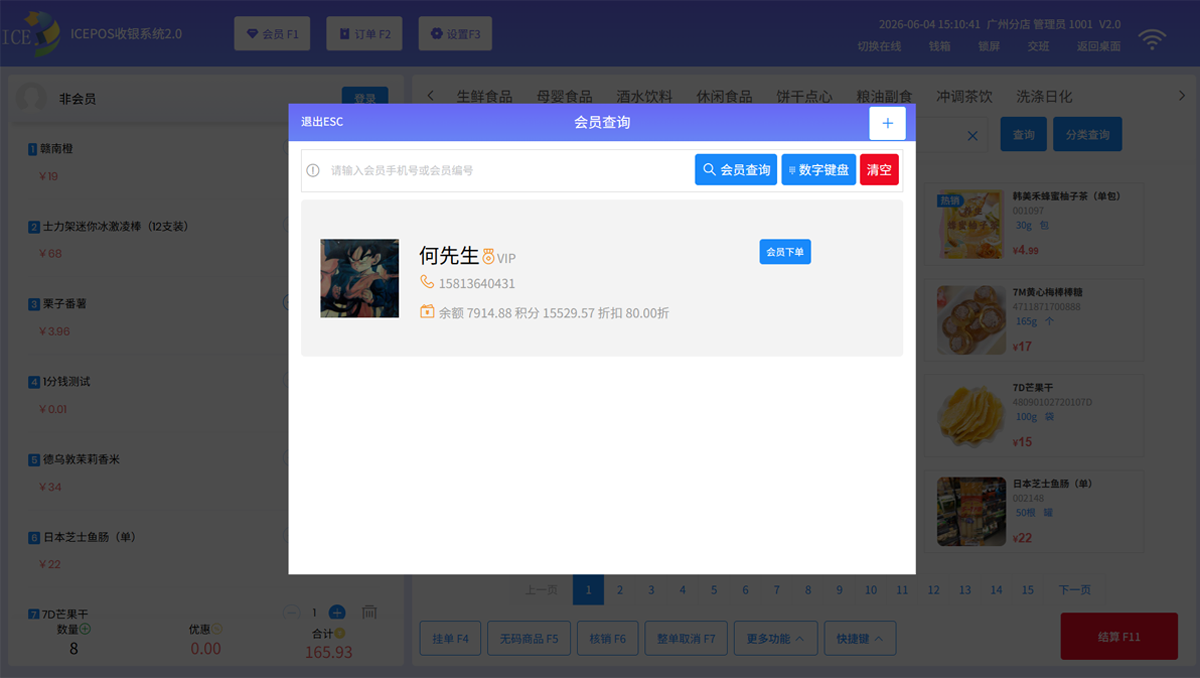This screenshot has height=678, width=1200.
Task: Open 设置 F3 settings gear button
Action: [455, 34]
